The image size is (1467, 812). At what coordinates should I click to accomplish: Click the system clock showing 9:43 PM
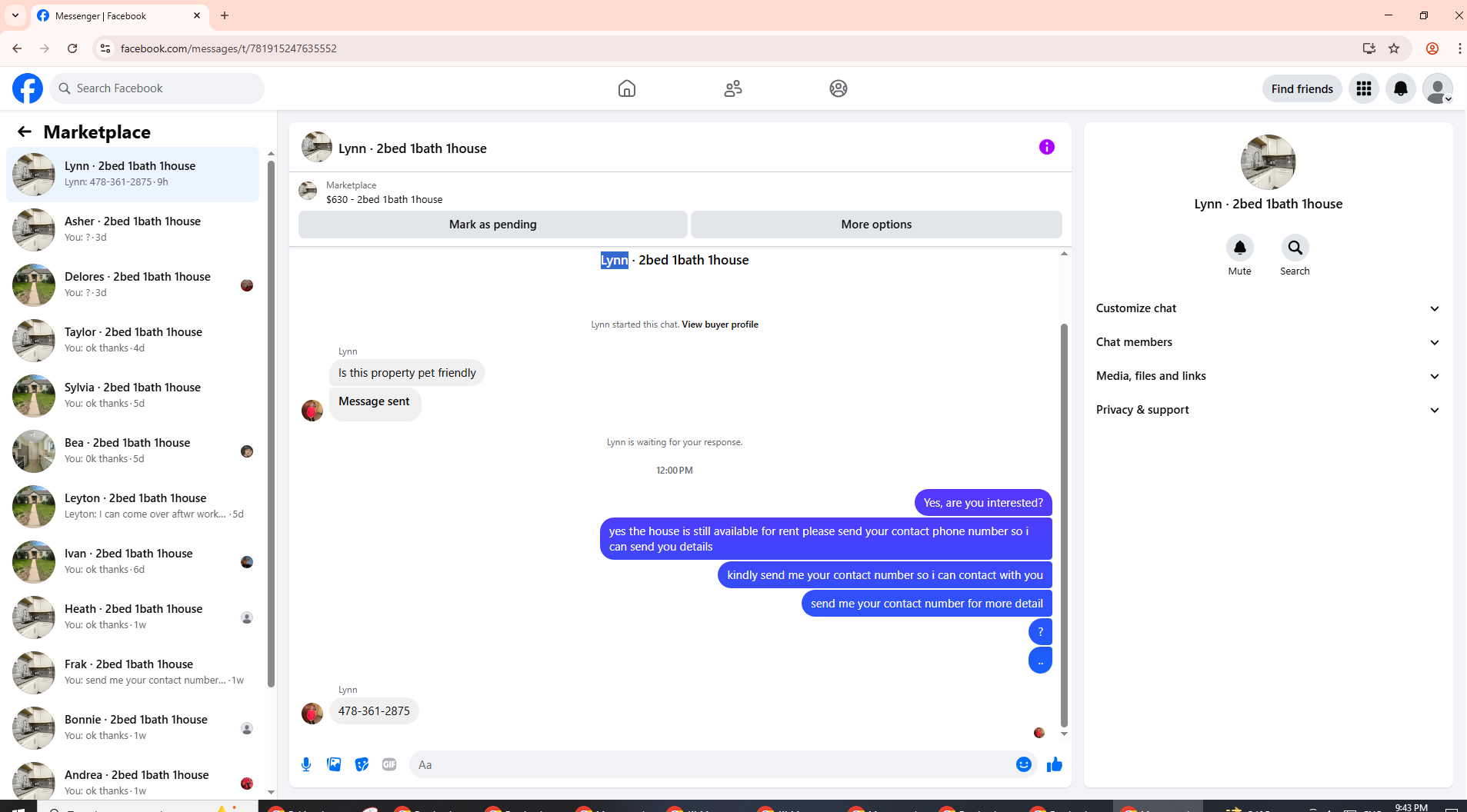click(1411, 807)
